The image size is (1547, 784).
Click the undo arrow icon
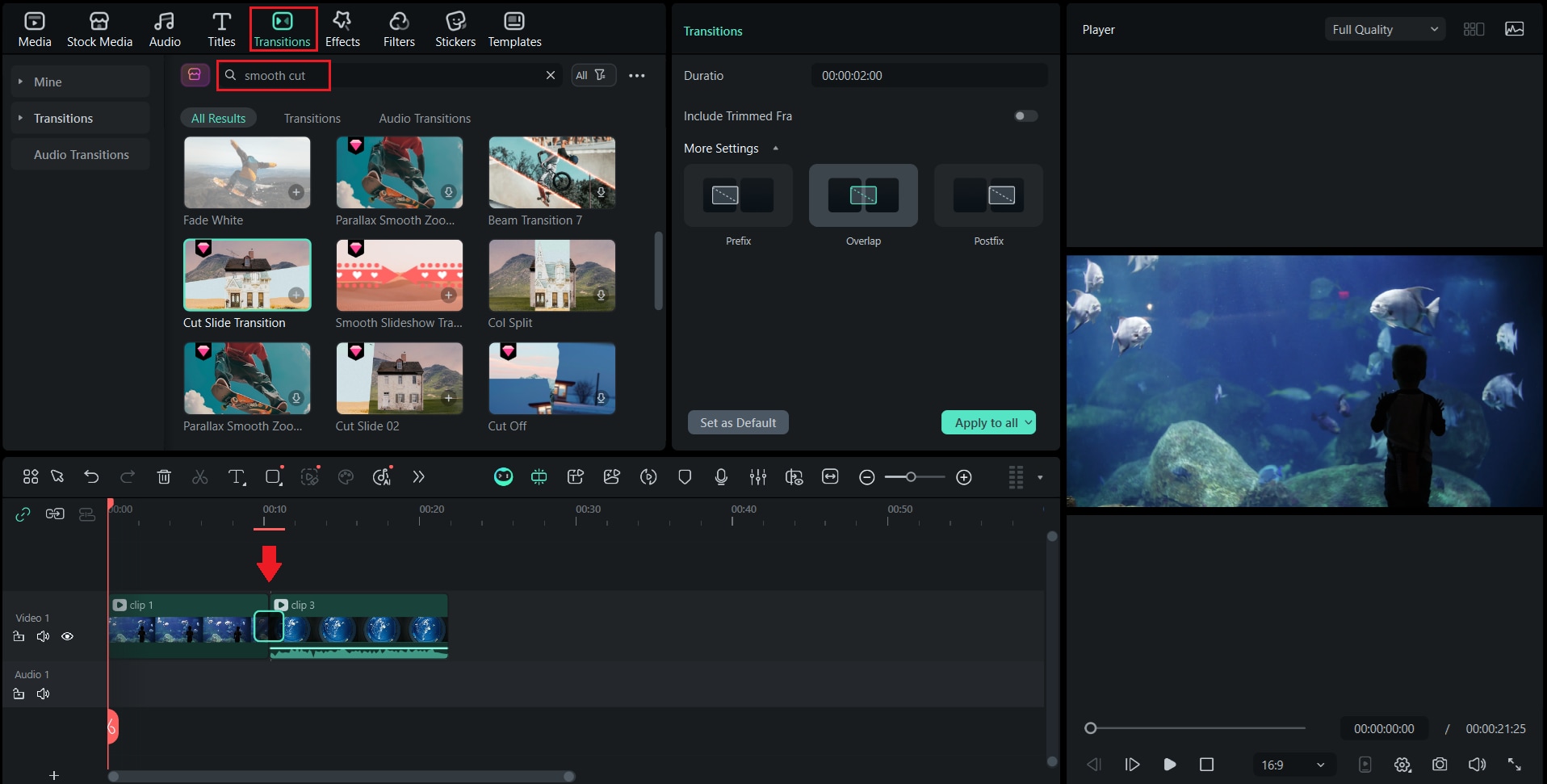tap(91, 477)
